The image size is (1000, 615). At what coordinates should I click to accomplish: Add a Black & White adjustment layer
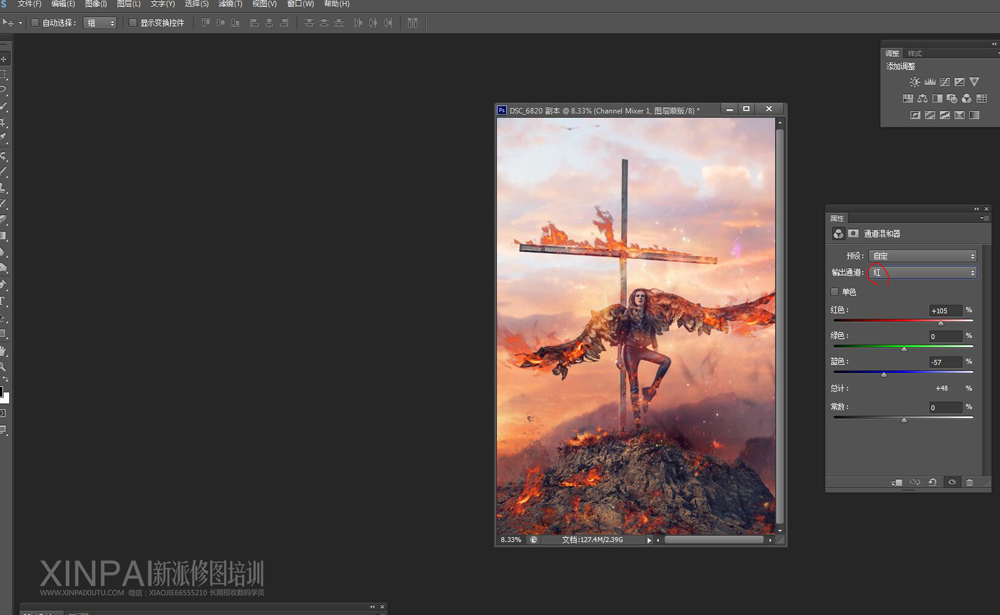coord(937,98)
